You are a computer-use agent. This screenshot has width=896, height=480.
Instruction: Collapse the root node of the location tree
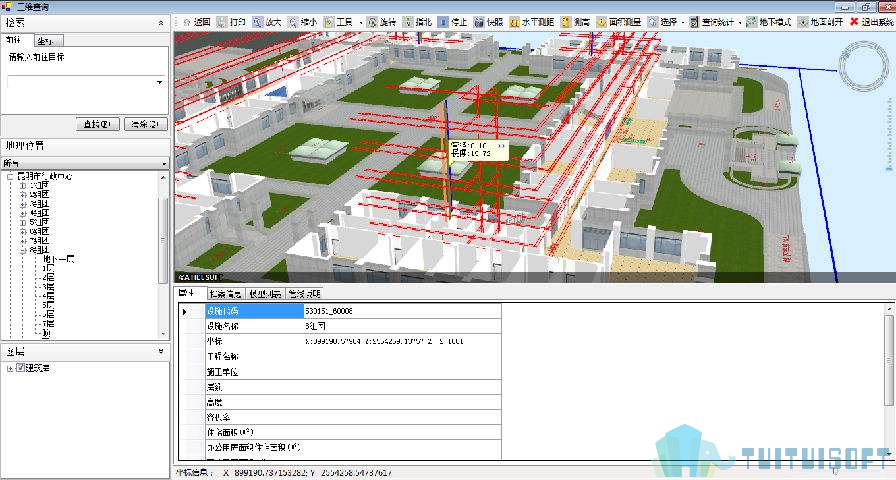9,177
